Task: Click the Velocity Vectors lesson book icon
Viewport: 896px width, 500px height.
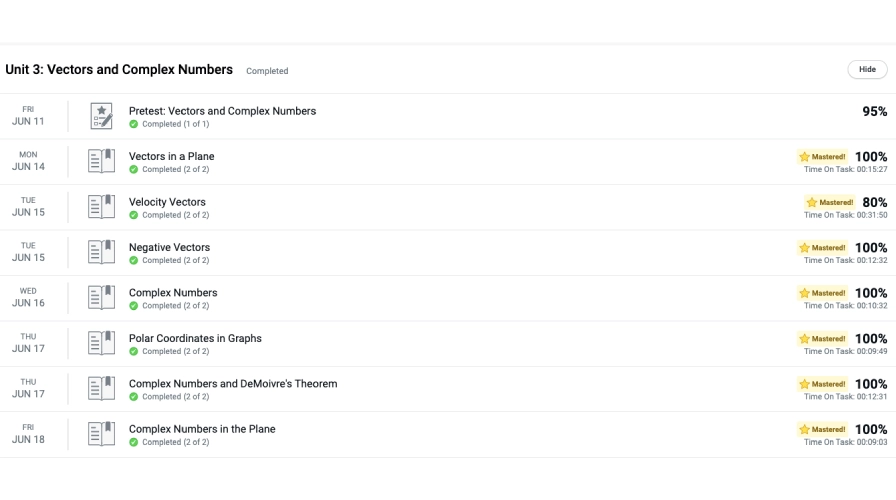Action: [x=101, y=207]
